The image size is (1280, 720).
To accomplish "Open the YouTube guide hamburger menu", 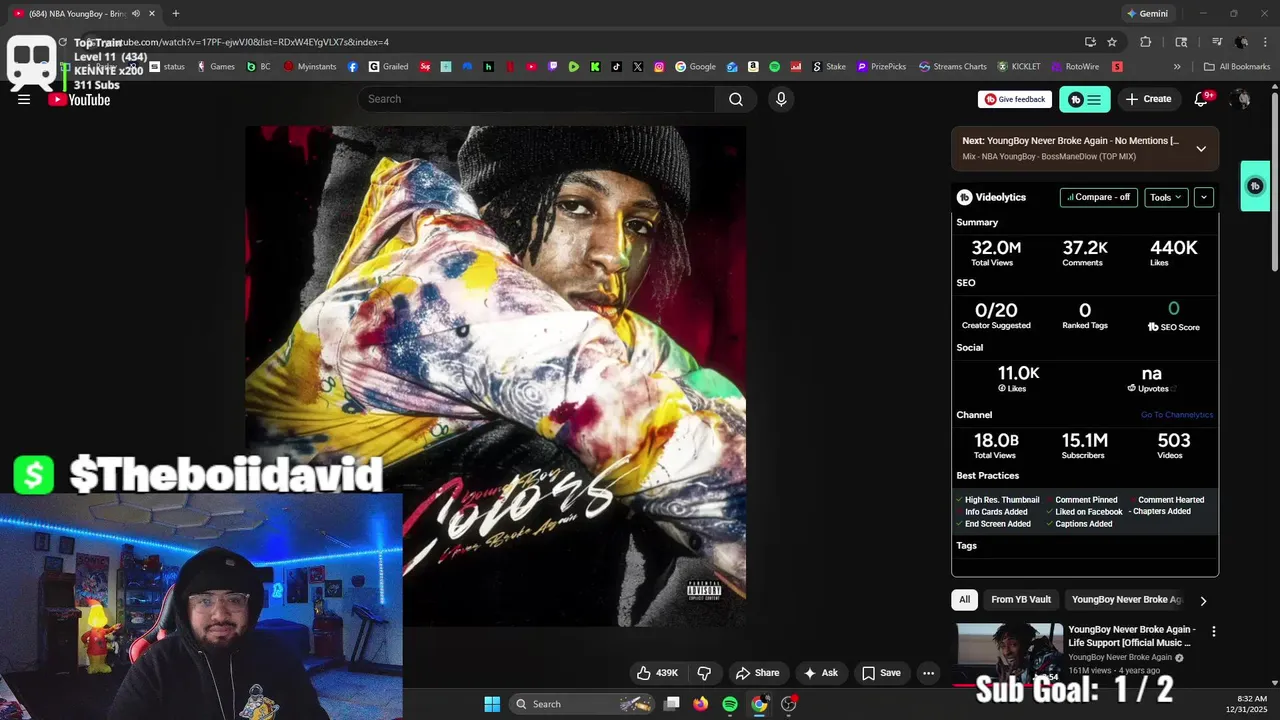I will pos(24,99).
